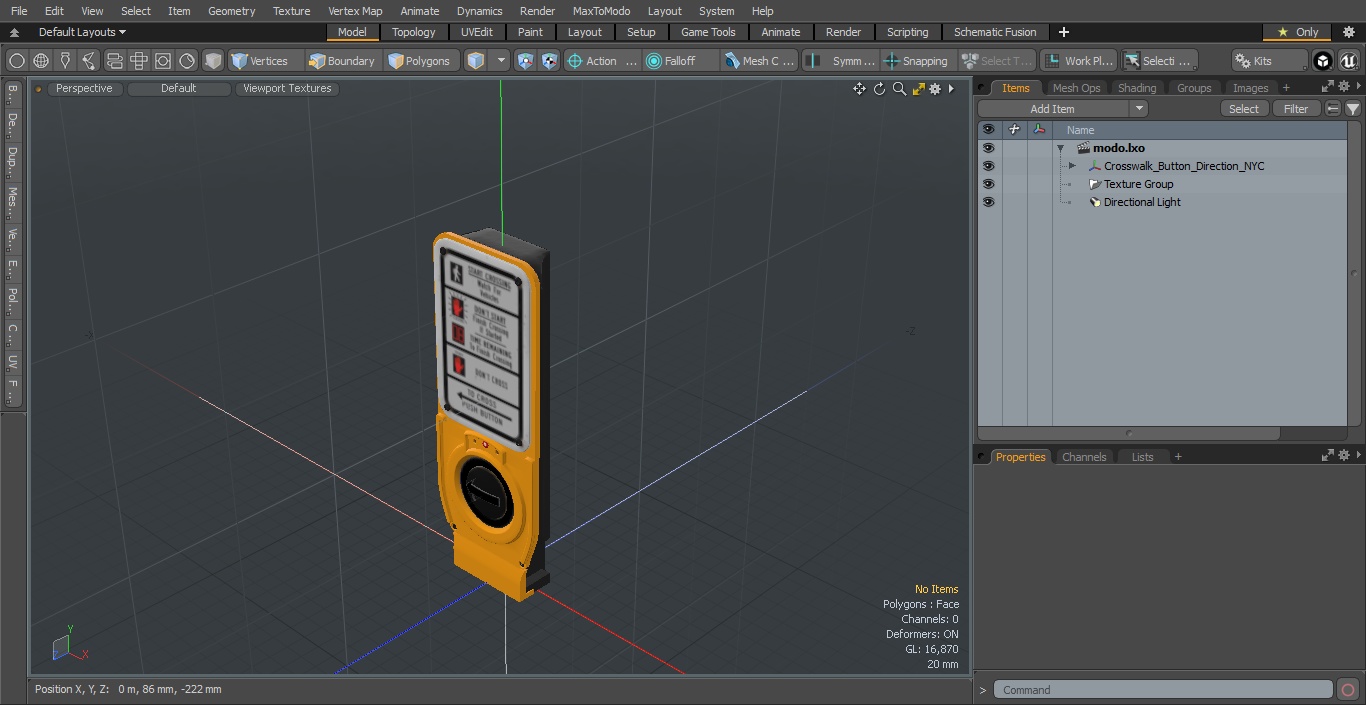Click the viewport zoom magnifier icon
The width and height of the screenshot is (1366, 705).
pyautogui.click(x=899, y=89)
